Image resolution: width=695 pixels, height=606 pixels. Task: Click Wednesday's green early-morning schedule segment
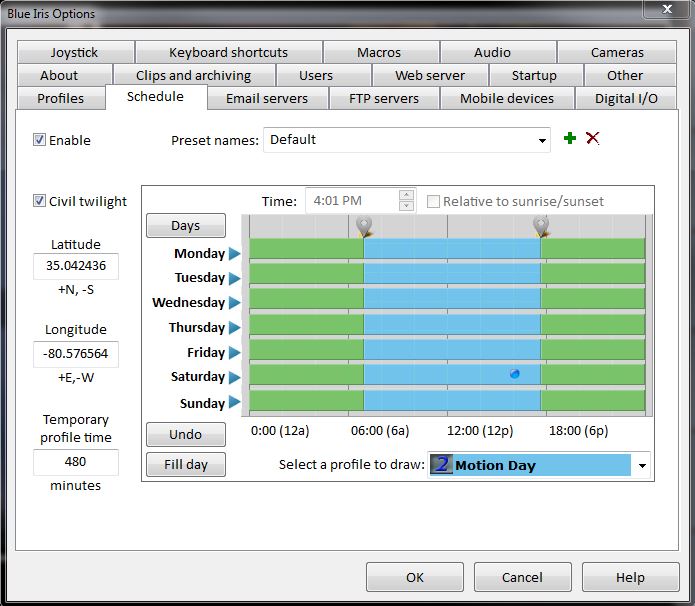click(x=306, y=298)
